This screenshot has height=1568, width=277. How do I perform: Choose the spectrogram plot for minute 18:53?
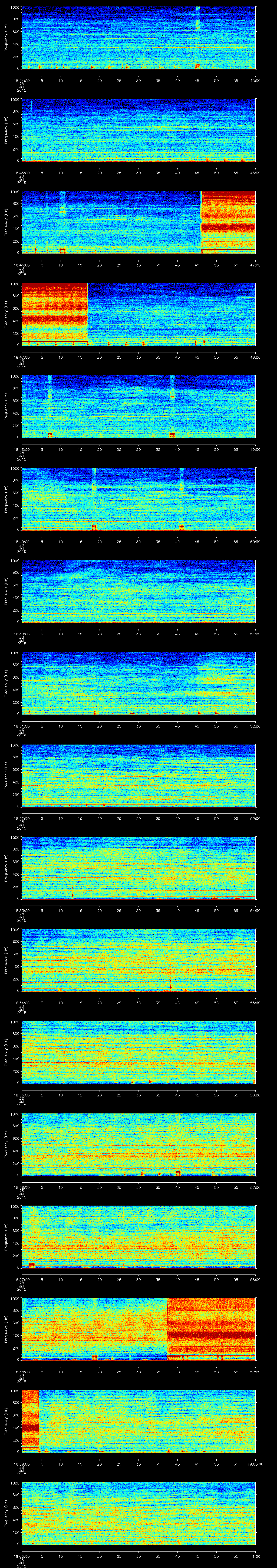(x=138, y=868)
